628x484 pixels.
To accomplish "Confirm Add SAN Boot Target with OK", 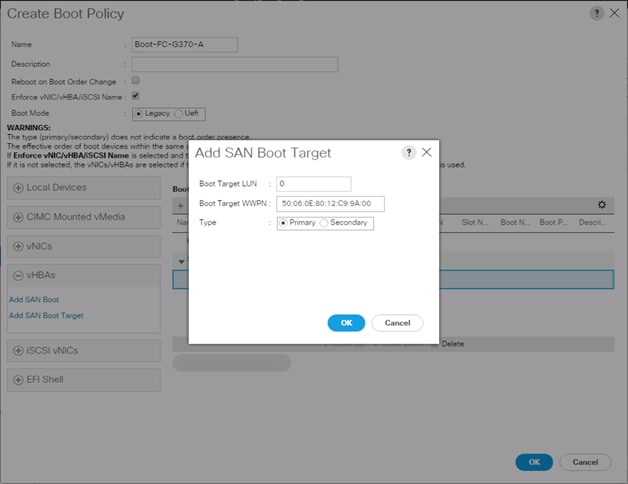I will (346, 323).
